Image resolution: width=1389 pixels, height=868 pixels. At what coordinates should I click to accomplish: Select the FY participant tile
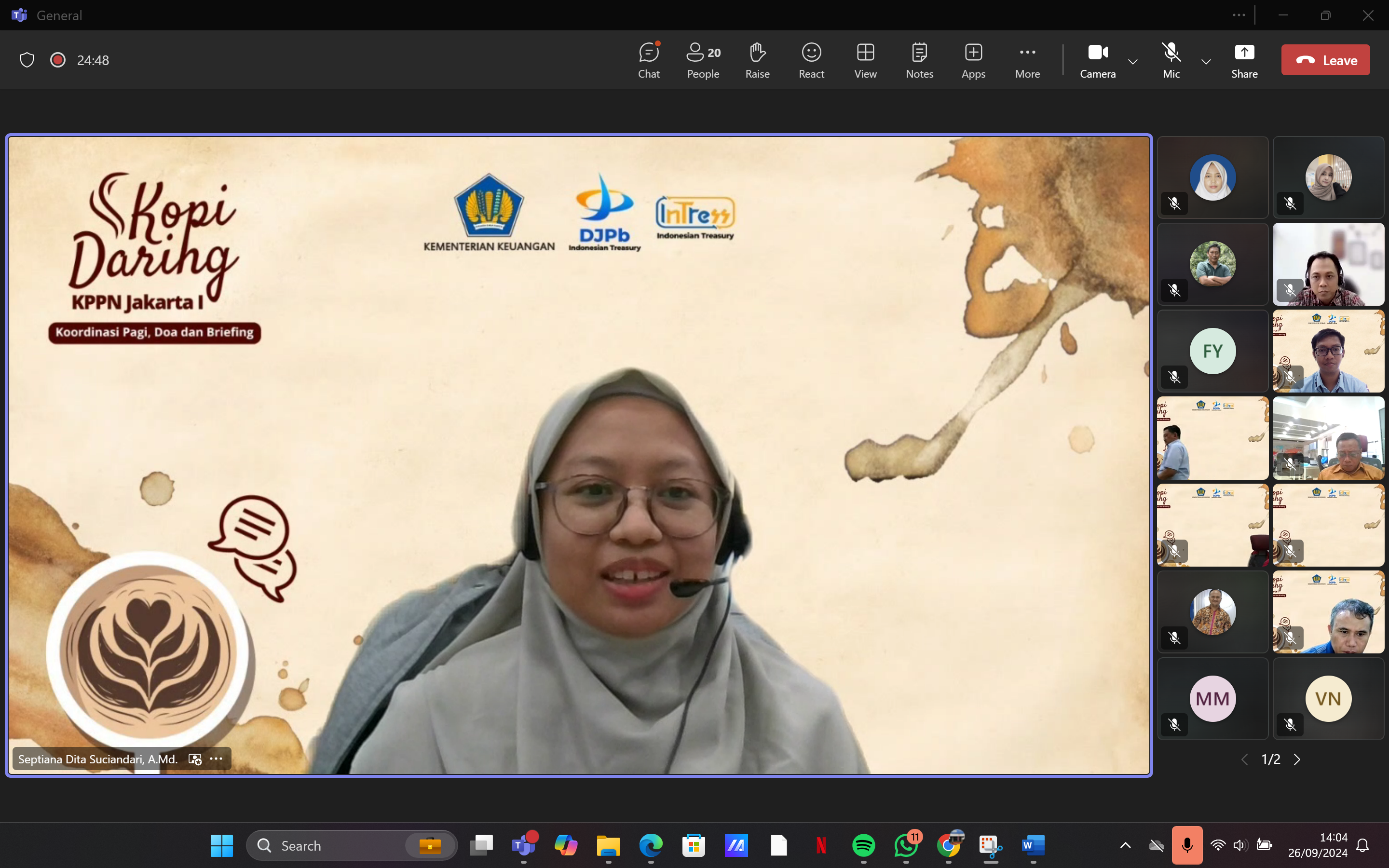coord(1212,351)
